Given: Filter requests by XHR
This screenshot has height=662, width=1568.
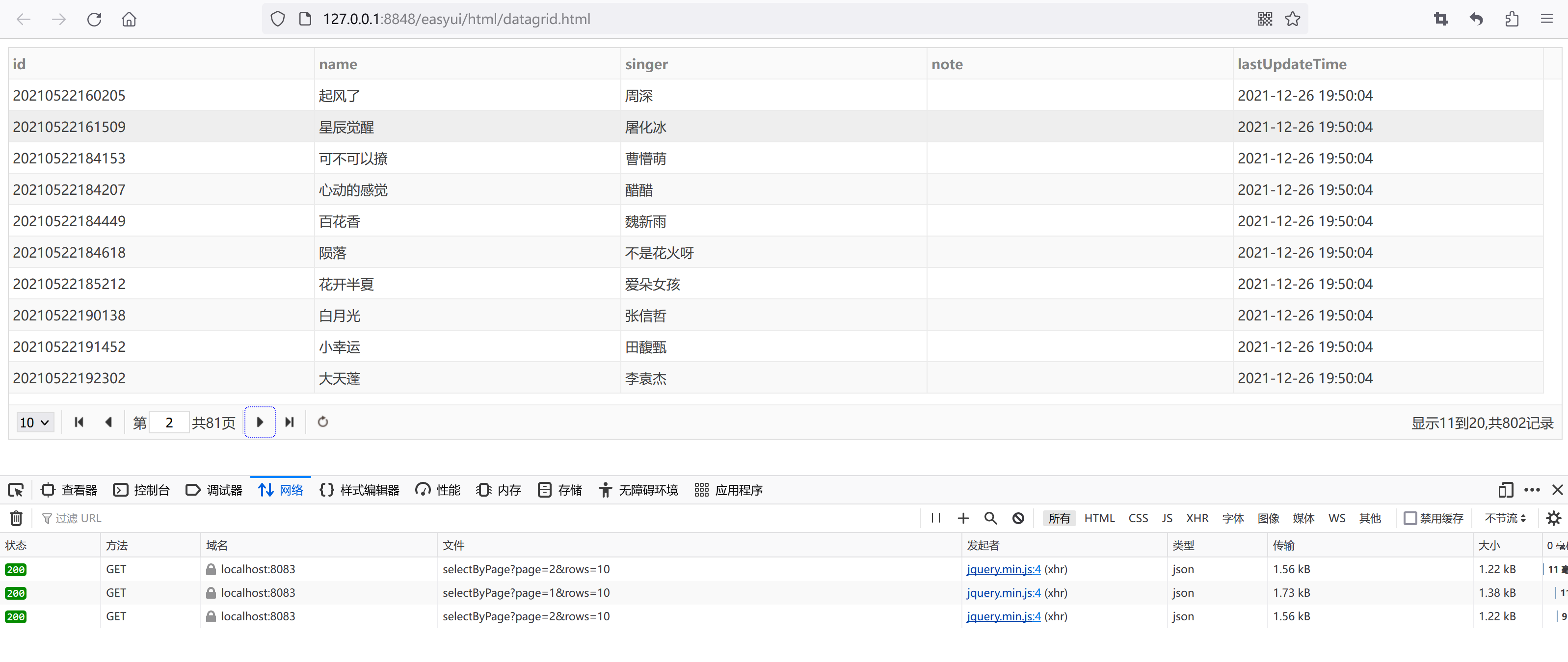Looking at the screenshot, I should point(1197,518).
